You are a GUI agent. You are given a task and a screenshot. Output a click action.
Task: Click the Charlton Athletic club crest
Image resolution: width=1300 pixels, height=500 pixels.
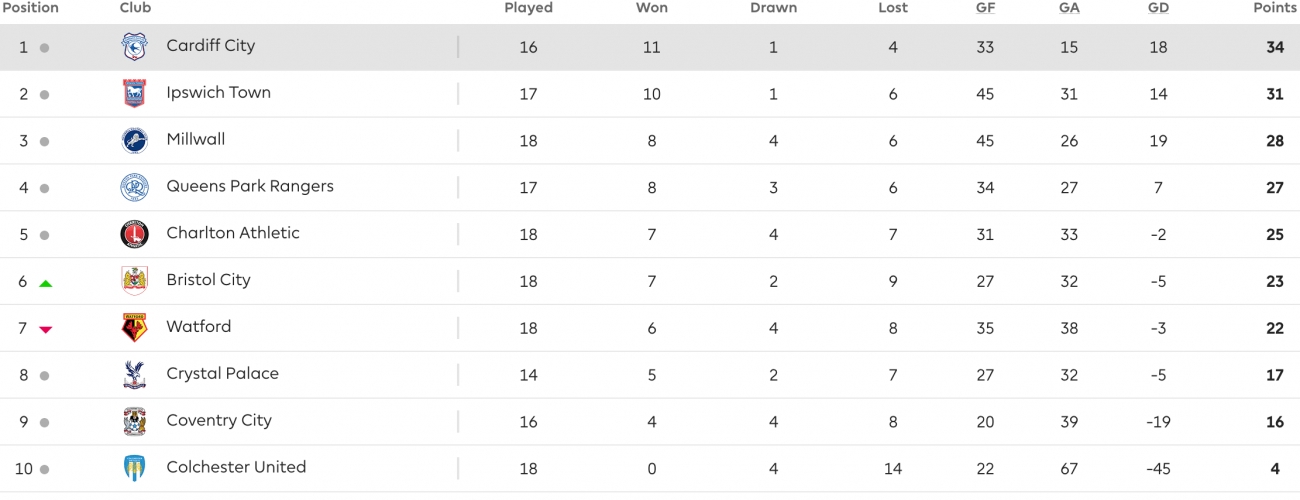(x=134, y=235)
